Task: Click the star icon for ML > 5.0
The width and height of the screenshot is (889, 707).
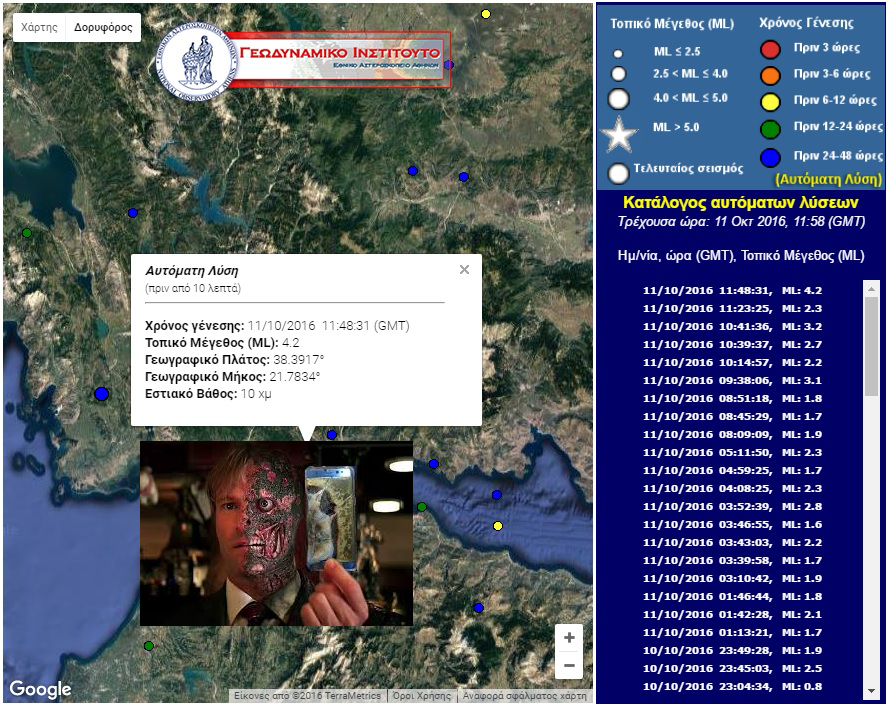Action: click(619, 133)
